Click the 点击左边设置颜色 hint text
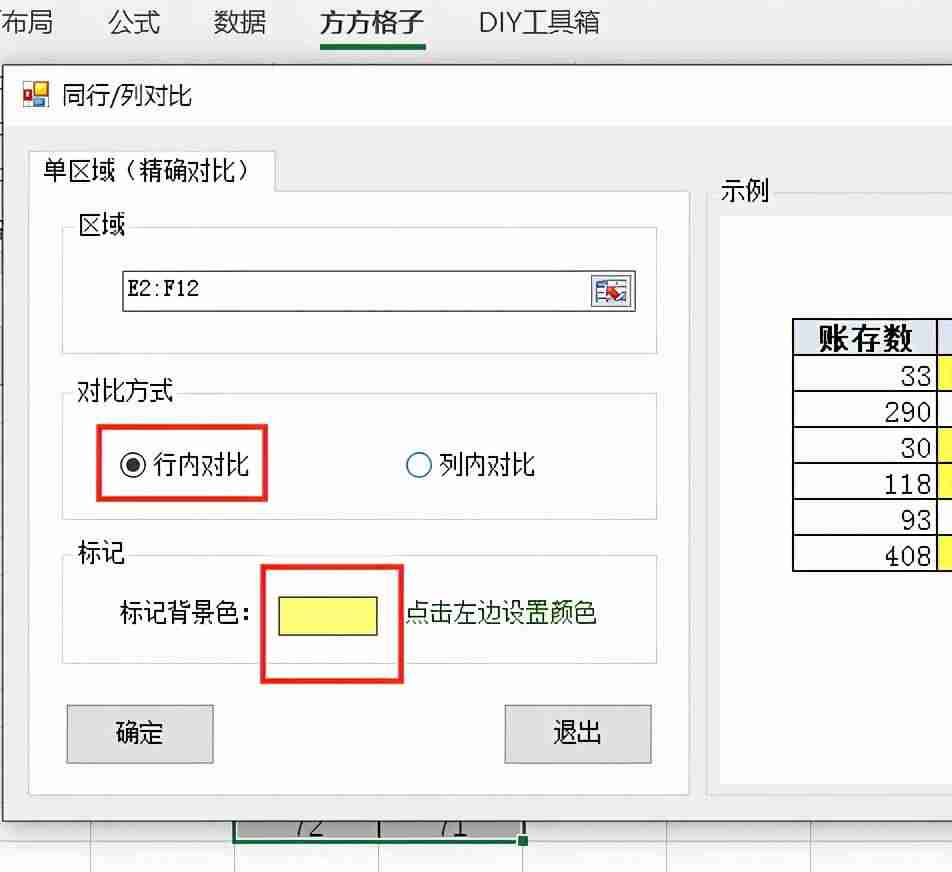952x872 pixels. (502, 612)
